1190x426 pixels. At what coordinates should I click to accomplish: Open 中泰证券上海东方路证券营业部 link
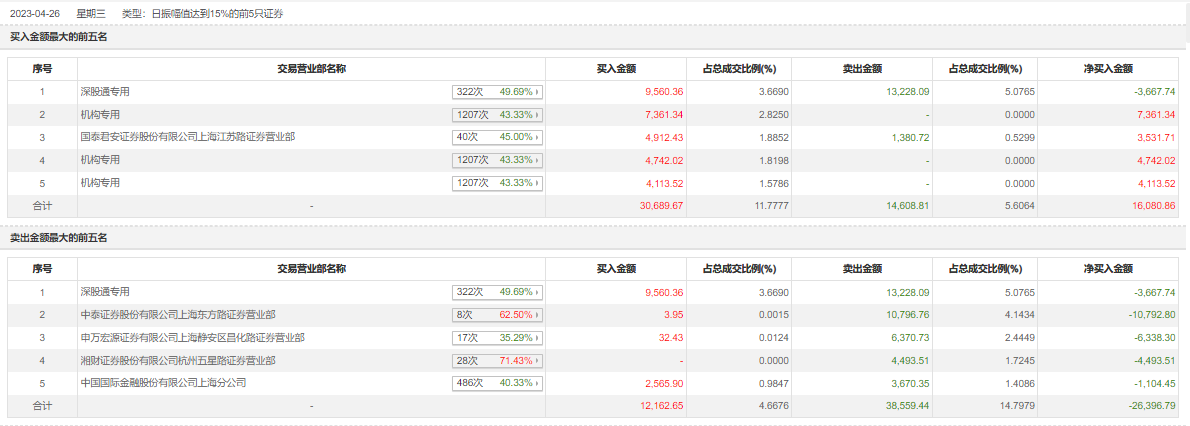pos(178,314)
